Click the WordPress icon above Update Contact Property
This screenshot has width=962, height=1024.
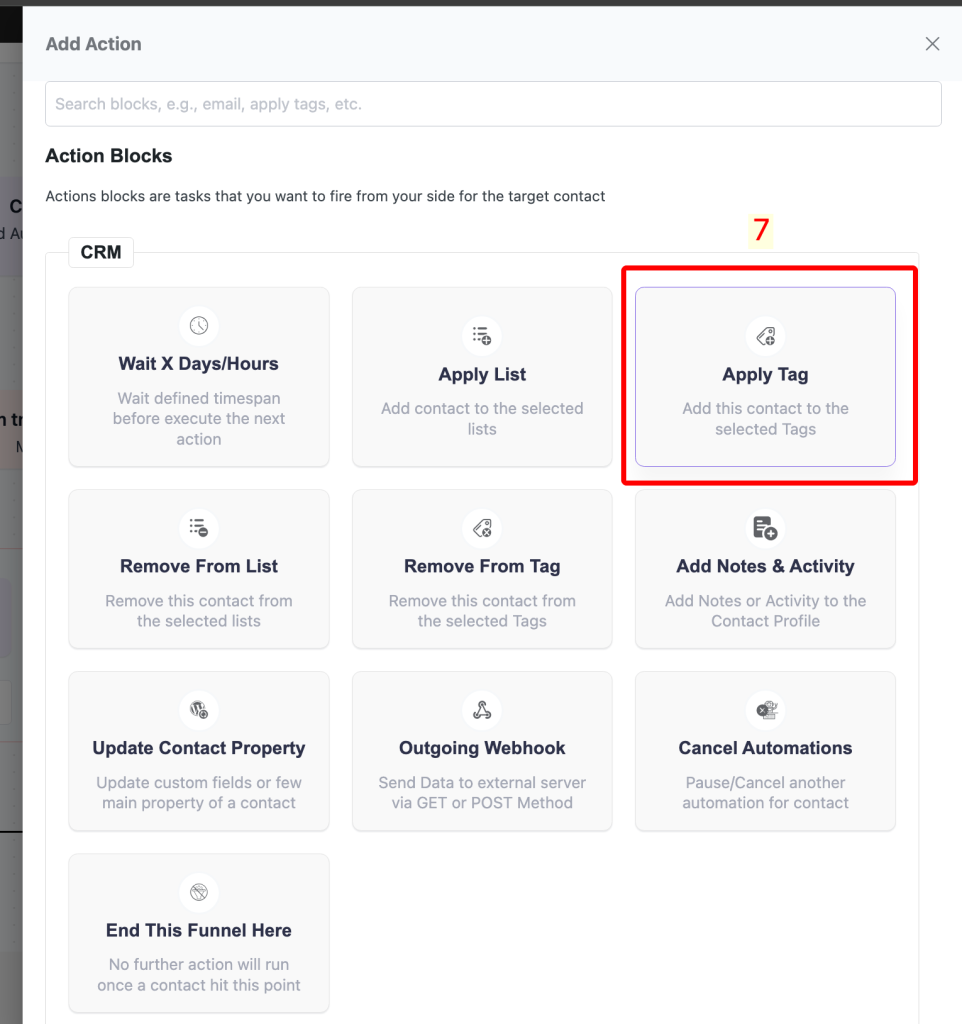pyautogui.click(x=198, y=710)
